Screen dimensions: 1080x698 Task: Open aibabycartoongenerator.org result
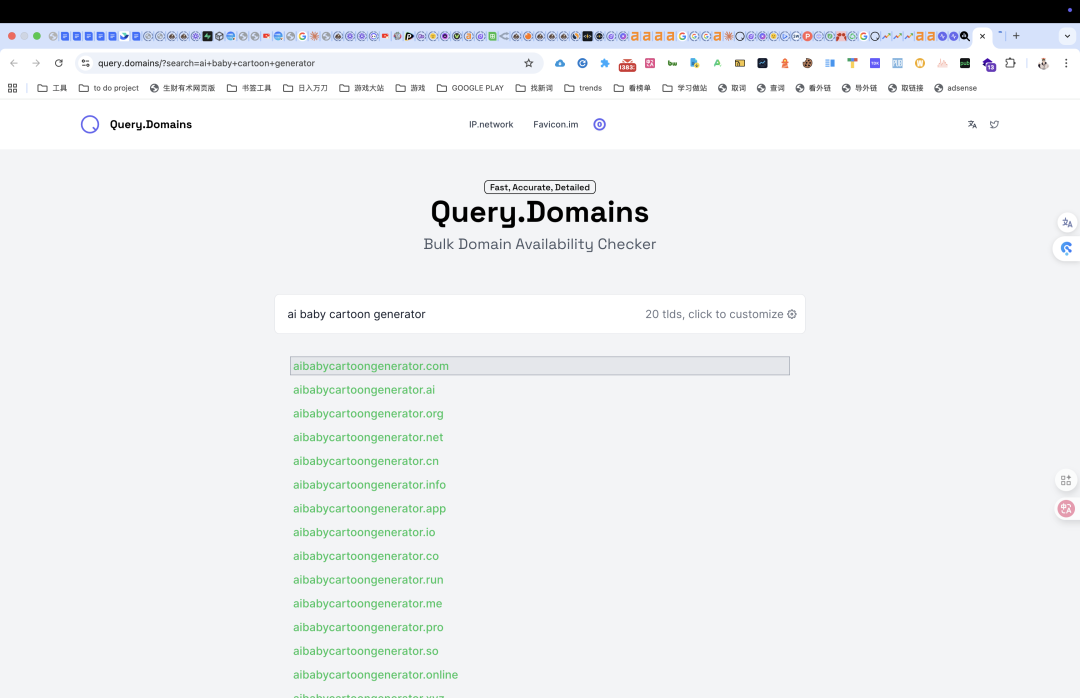coord(368,413)
